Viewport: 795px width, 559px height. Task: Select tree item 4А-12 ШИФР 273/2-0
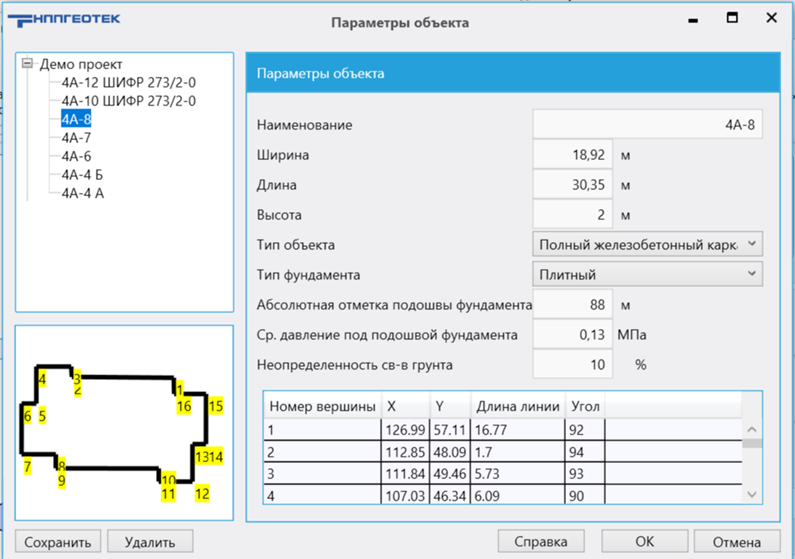pyautogui.click(x=128, y=83)
